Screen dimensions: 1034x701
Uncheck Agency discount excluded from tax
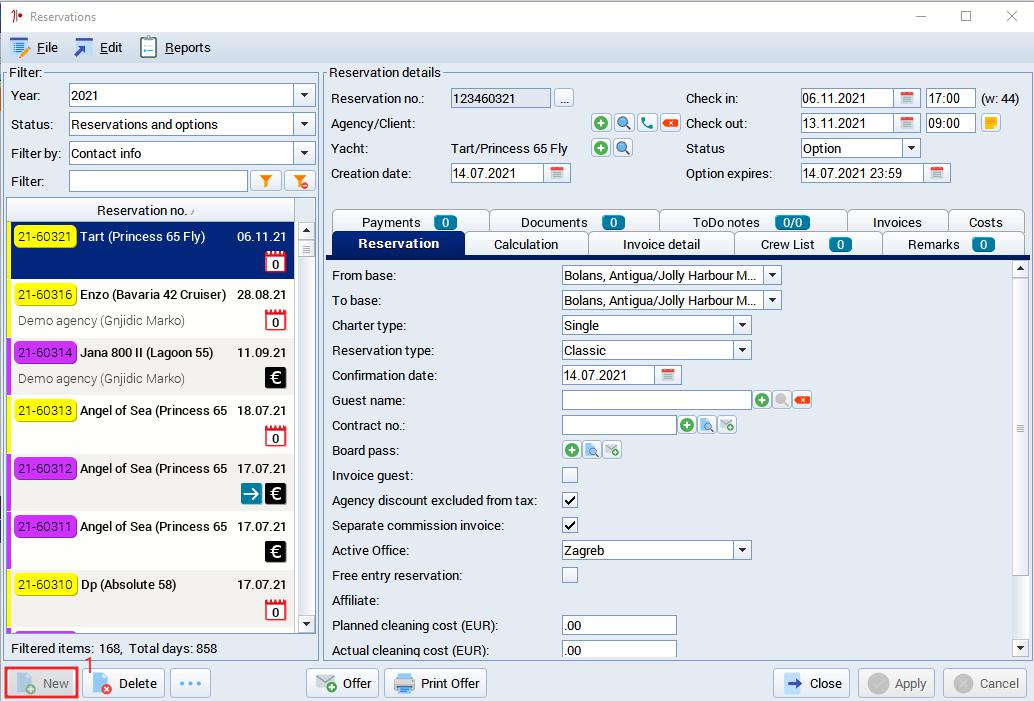[570, 501]
